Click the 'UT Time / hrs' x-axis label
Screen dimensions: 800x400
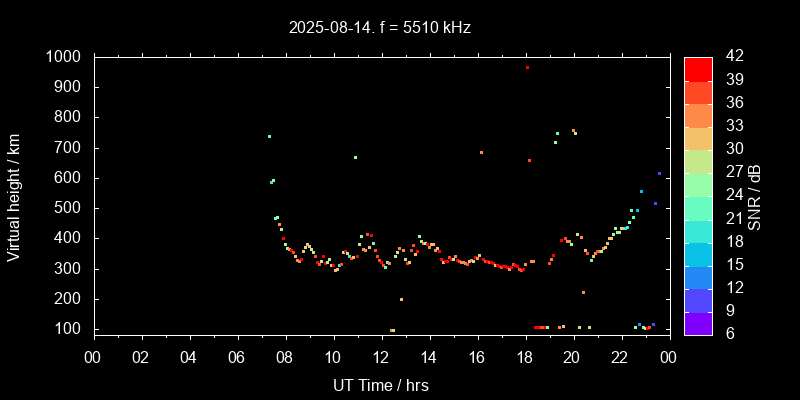point(381,384)
